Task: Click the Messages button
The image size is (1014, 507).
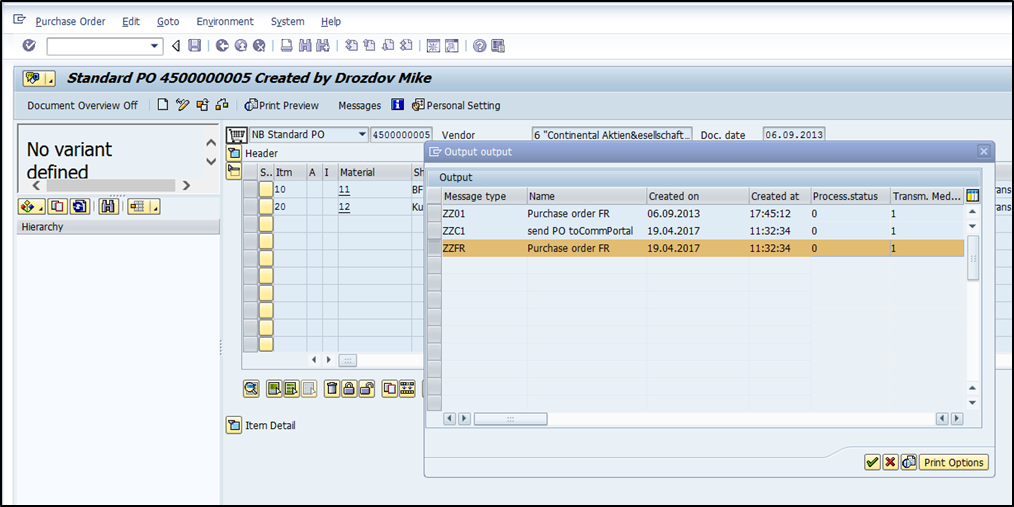Action: (x=360, y=105)
